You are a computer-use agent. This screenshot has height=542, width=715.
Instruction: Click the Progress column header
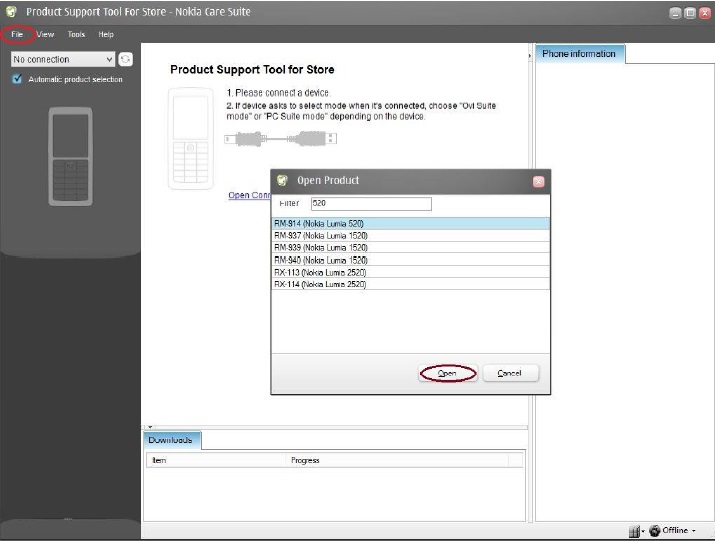click(397, 460)
